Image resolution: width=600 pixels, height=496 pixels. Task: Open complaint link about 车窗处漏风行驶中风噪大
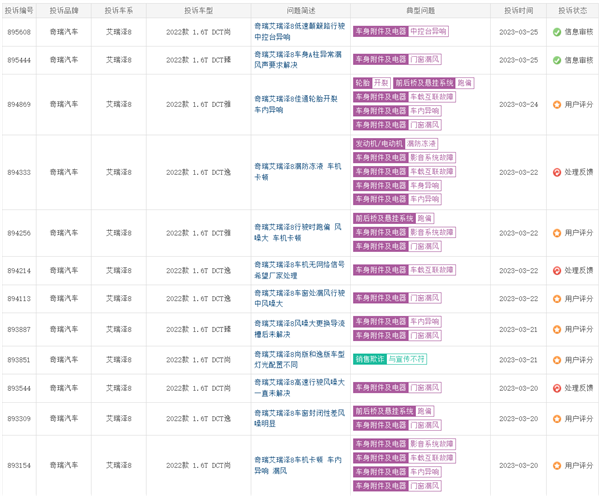point(299,298)
